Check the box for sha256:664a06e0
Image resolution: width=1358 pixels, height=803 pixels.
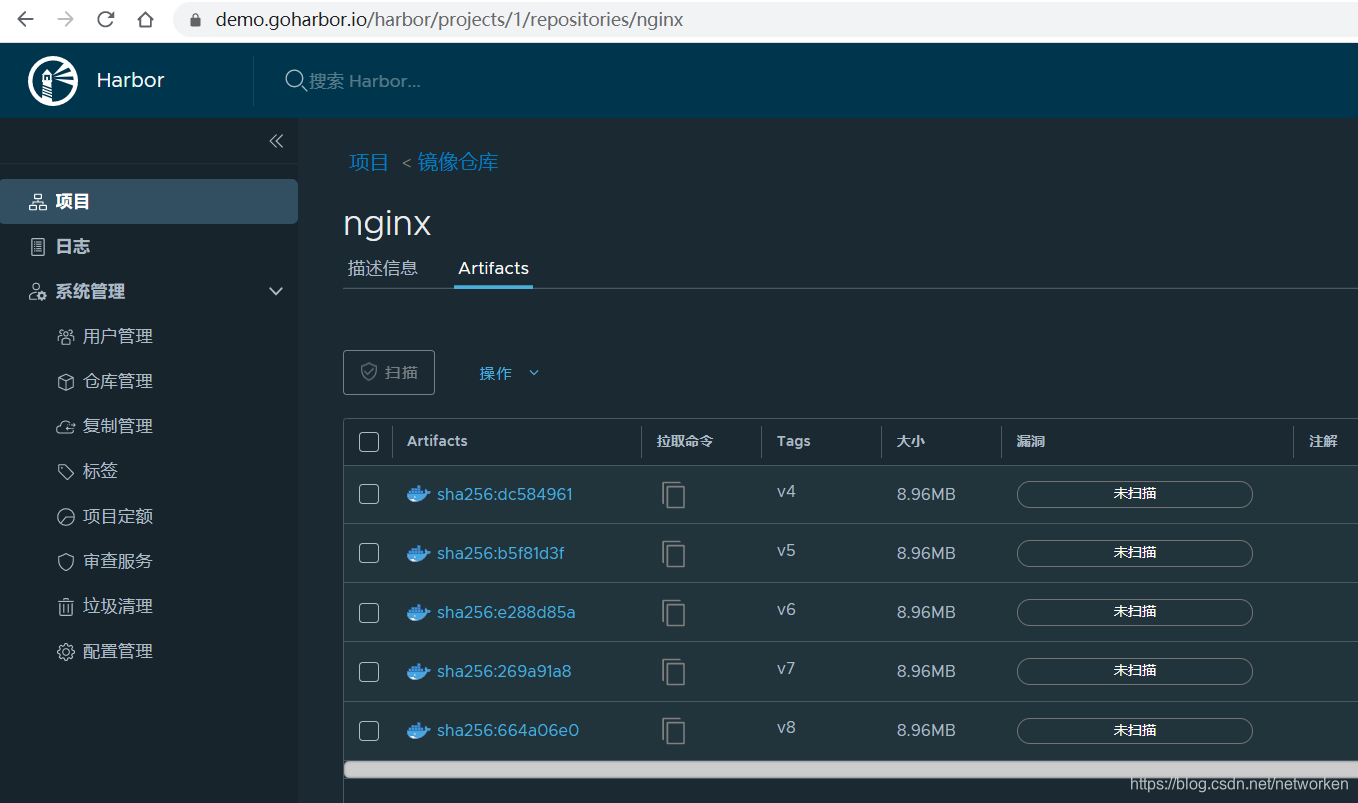[x=369, y=731]
